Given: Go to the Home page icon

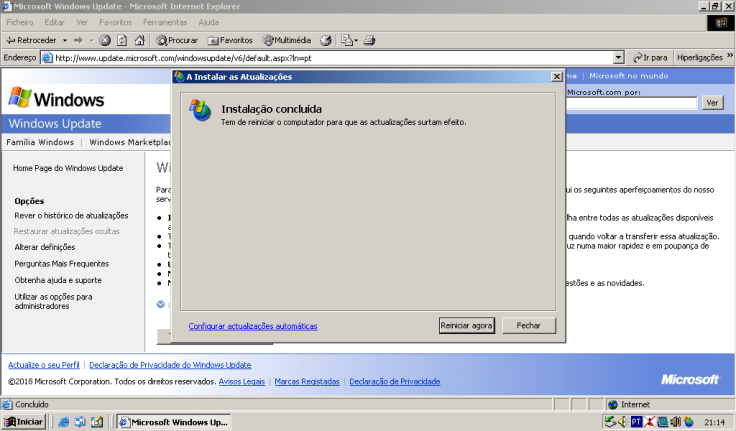Looking at the screenshot, I should point(138,40).
